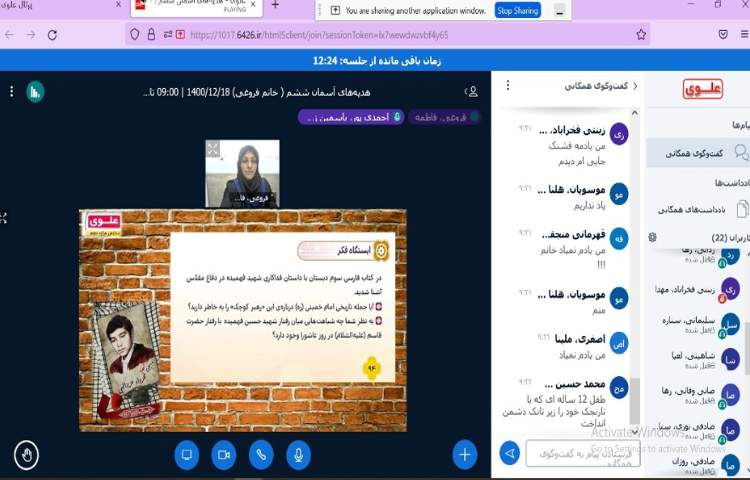Open sharing permission icon in address bar

coord(180,34)
